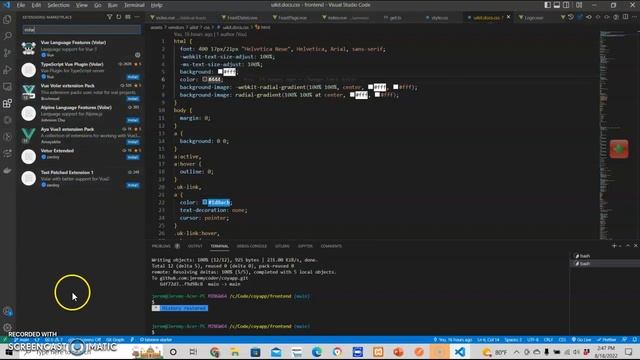Install Test Patched Extension 1
Viewport: 640px width, 360px height.
133,185
